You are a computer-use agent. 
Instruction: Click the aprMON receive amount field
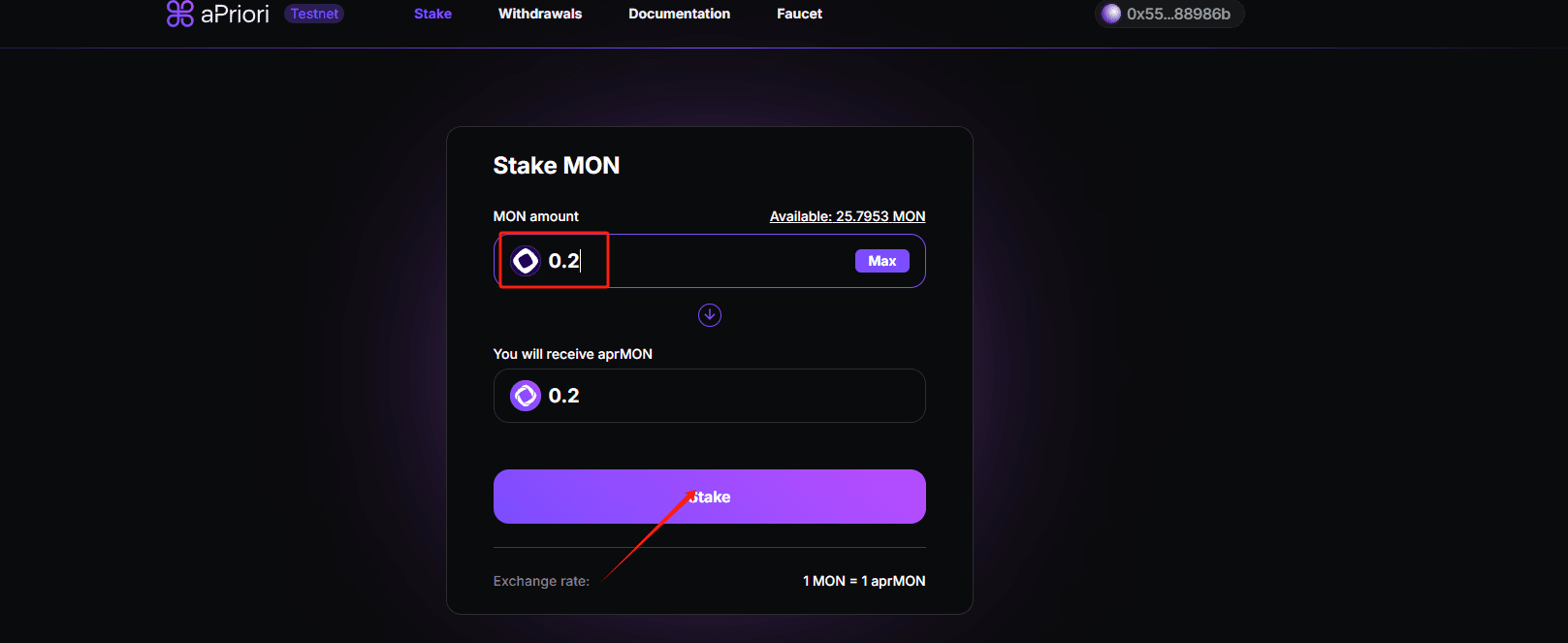coord(710,396)
